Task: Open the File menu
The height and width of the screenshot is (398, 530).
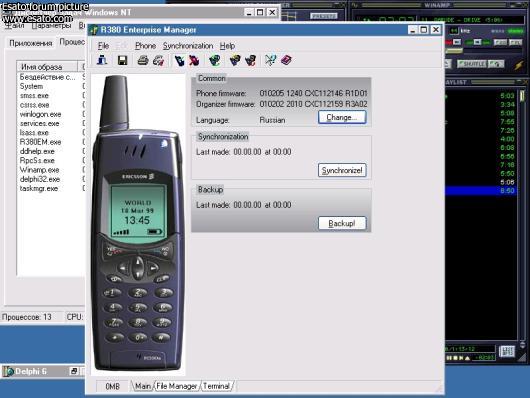Action: (x=103, y=46)
